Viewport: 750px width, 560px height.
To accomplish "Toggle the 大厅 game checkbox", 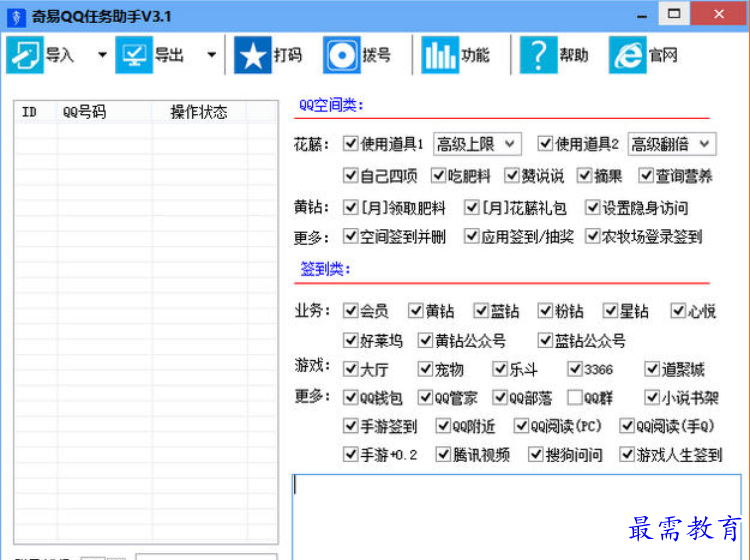I will click(350, 369).
